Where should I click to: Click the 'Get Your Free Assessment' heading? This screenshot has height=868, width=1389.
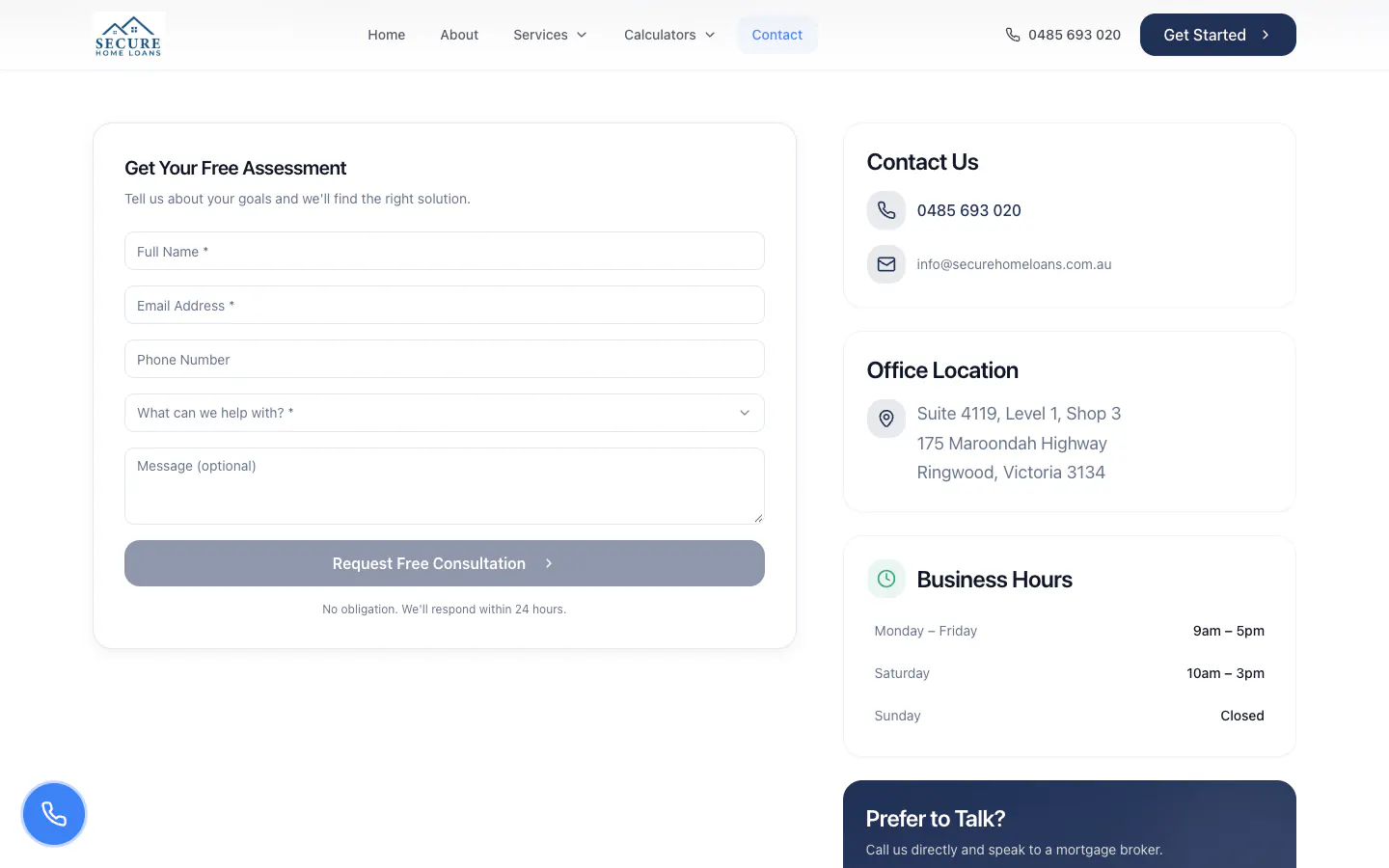235,168
